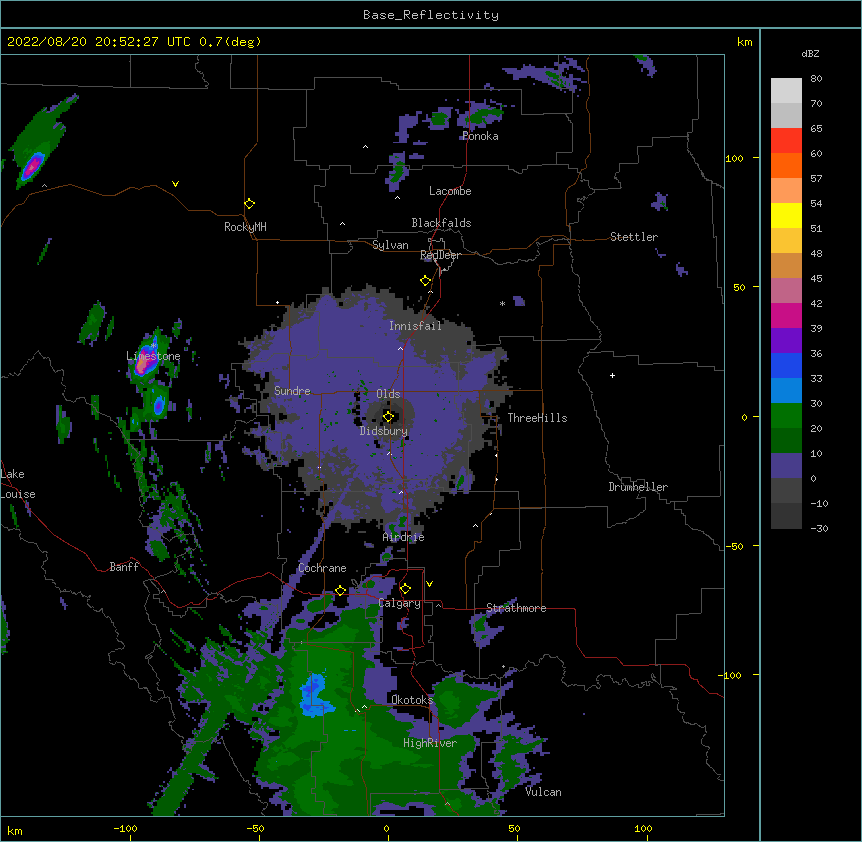Click the dBZ legend heading
The image size is (862, 842).
coord(810,53)
